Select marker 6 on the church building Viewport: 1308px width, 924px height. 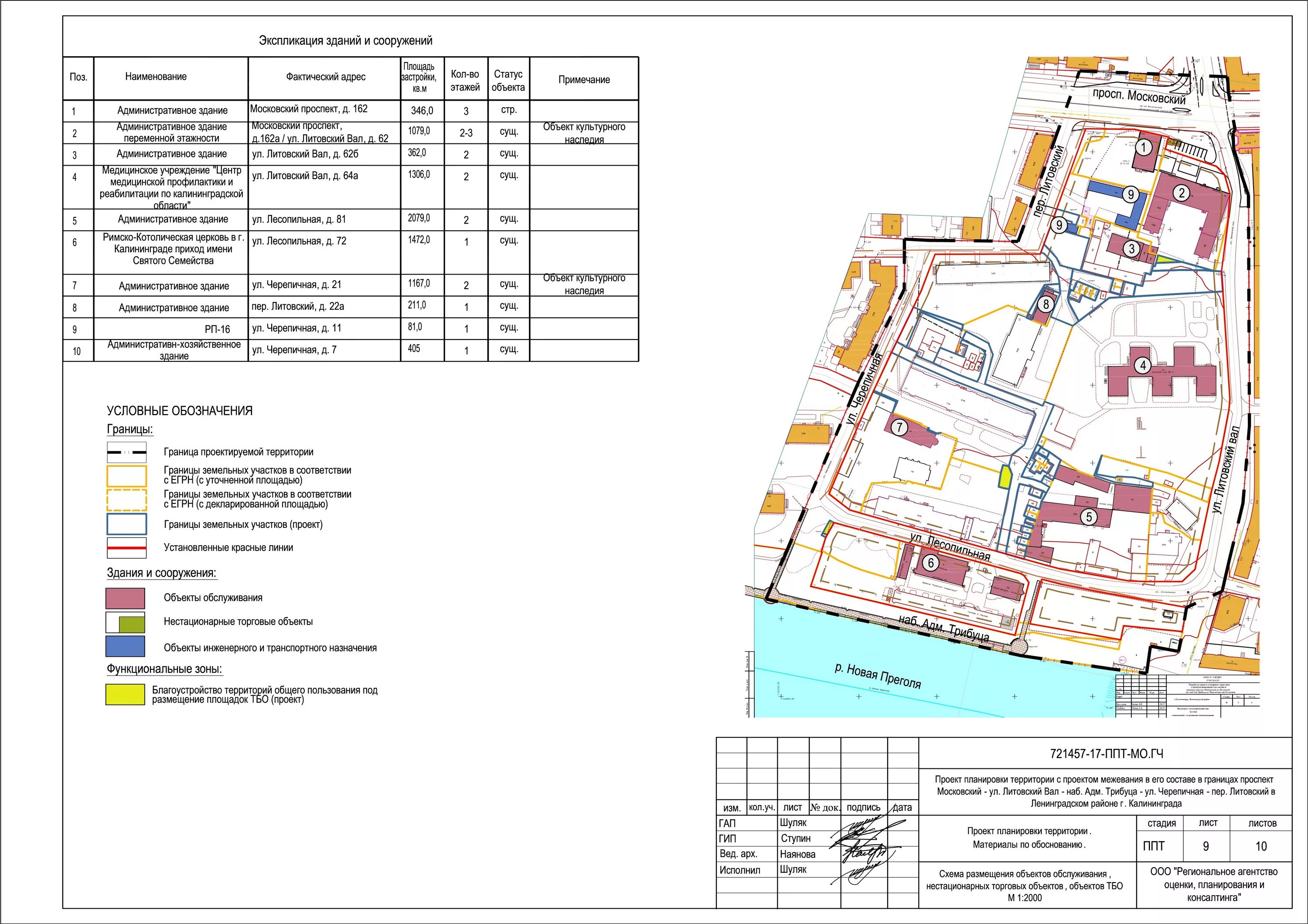click(931, 563)
